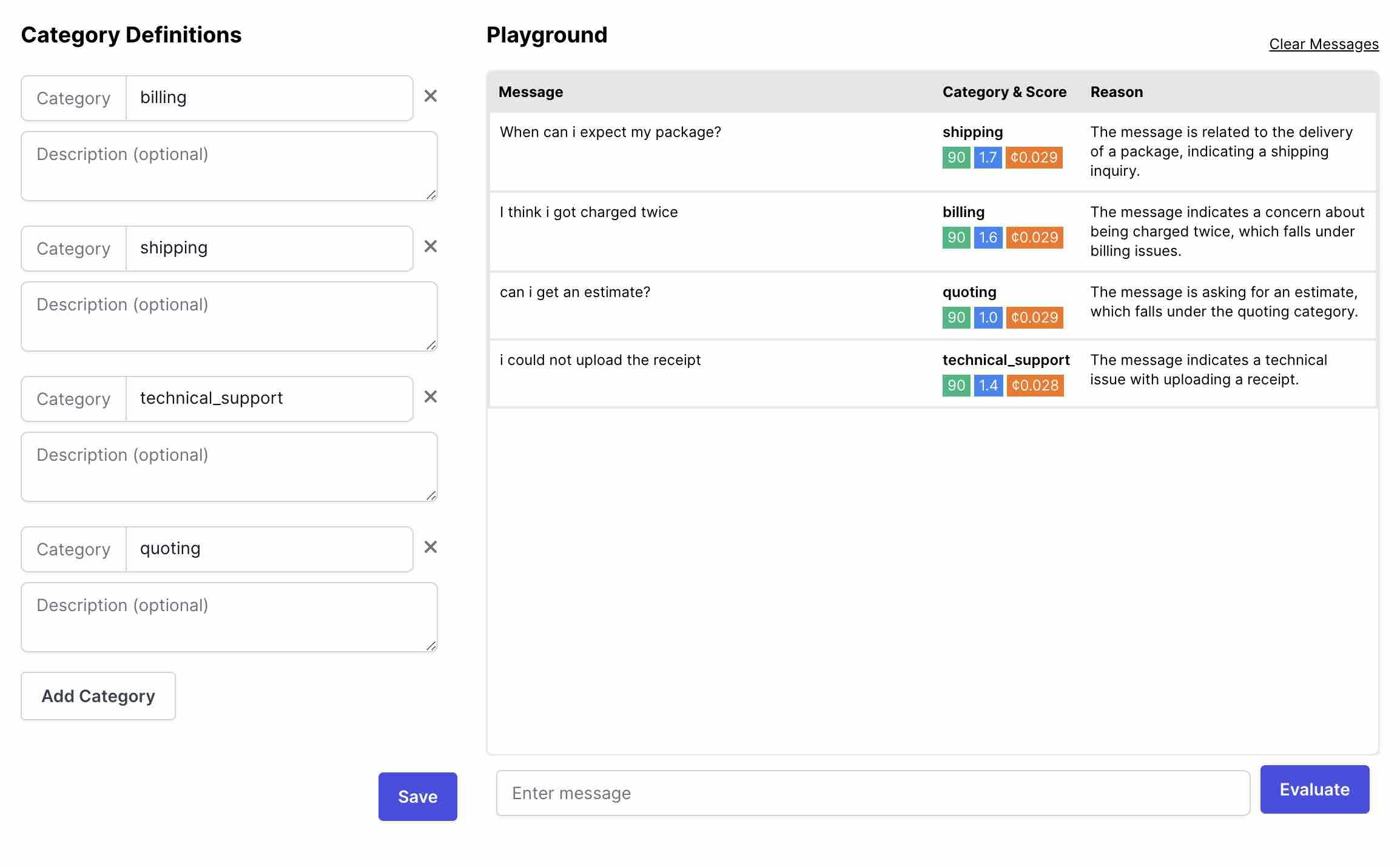Select the 'I think i got charged twice' message
Image resolution: width=1400 pixels, height=867 pixels.
(x=588, y=212)
